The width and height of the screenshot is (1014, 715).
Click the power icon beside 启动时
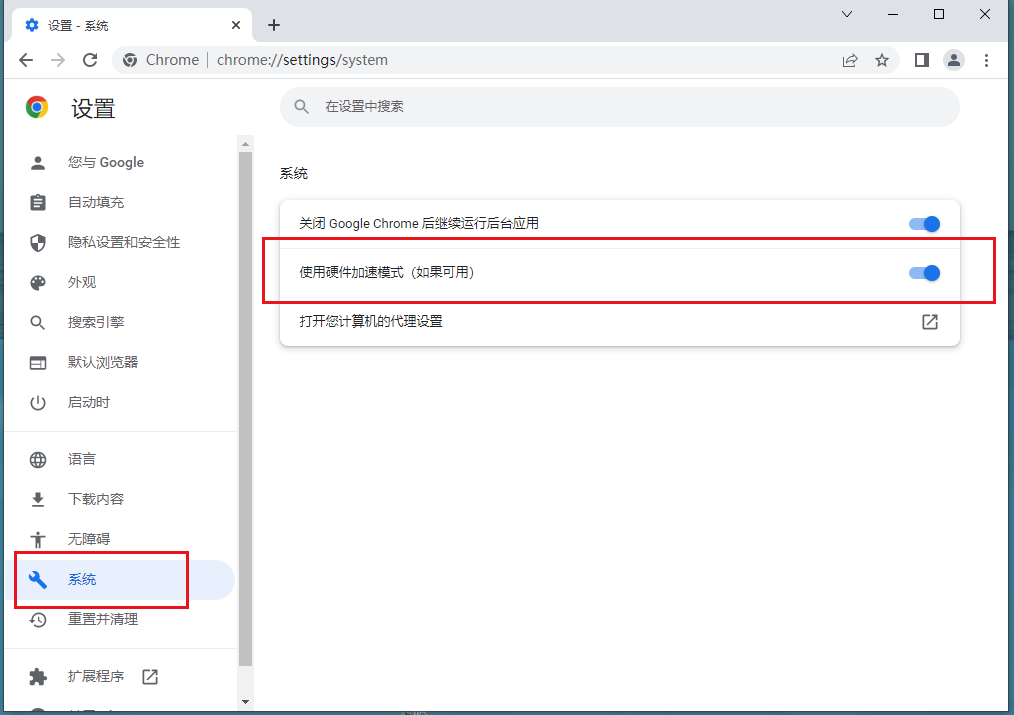pos(38,403)
